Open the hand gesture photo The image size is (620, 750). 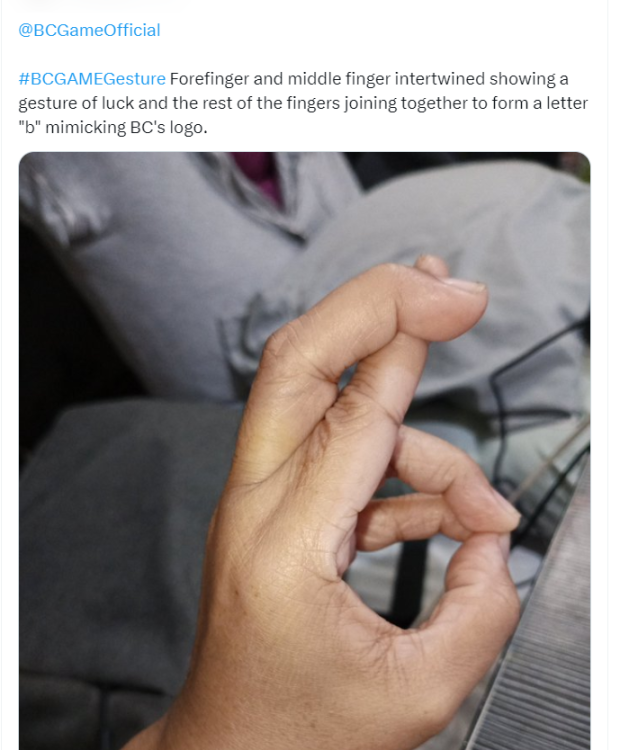point(304,450)
